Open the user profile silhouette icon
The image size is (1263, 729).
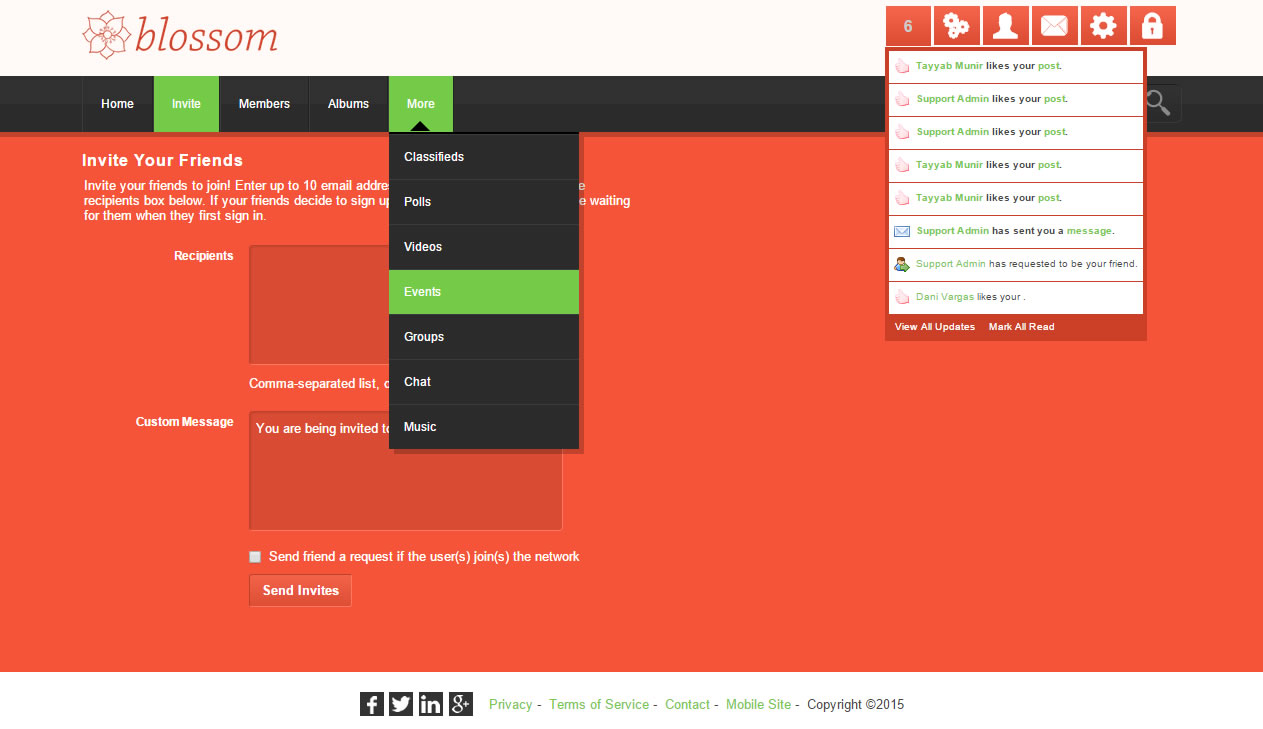point(1005,26)
